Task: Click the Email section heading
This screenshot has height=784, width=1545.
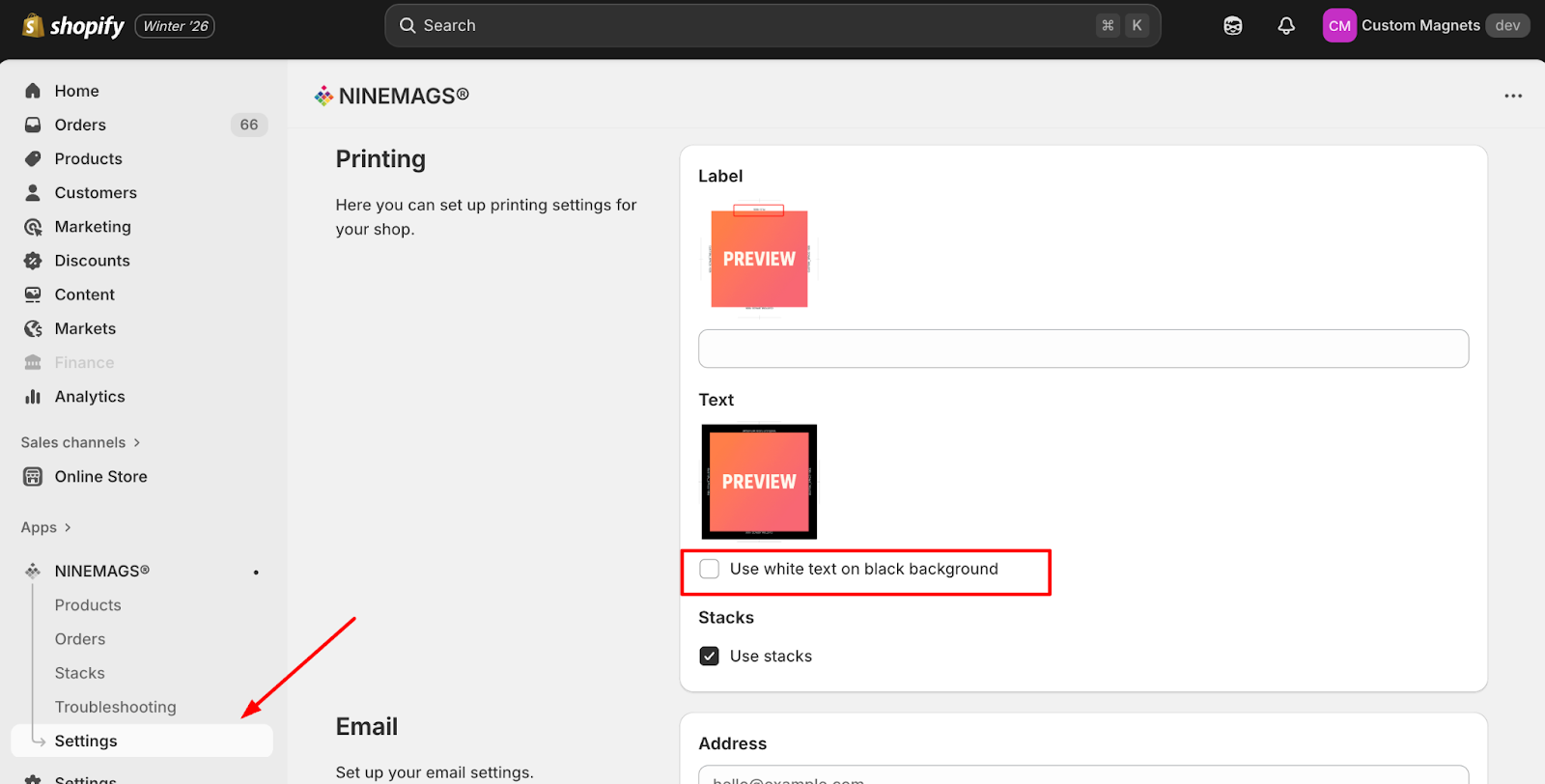Action: pos(367,727)
